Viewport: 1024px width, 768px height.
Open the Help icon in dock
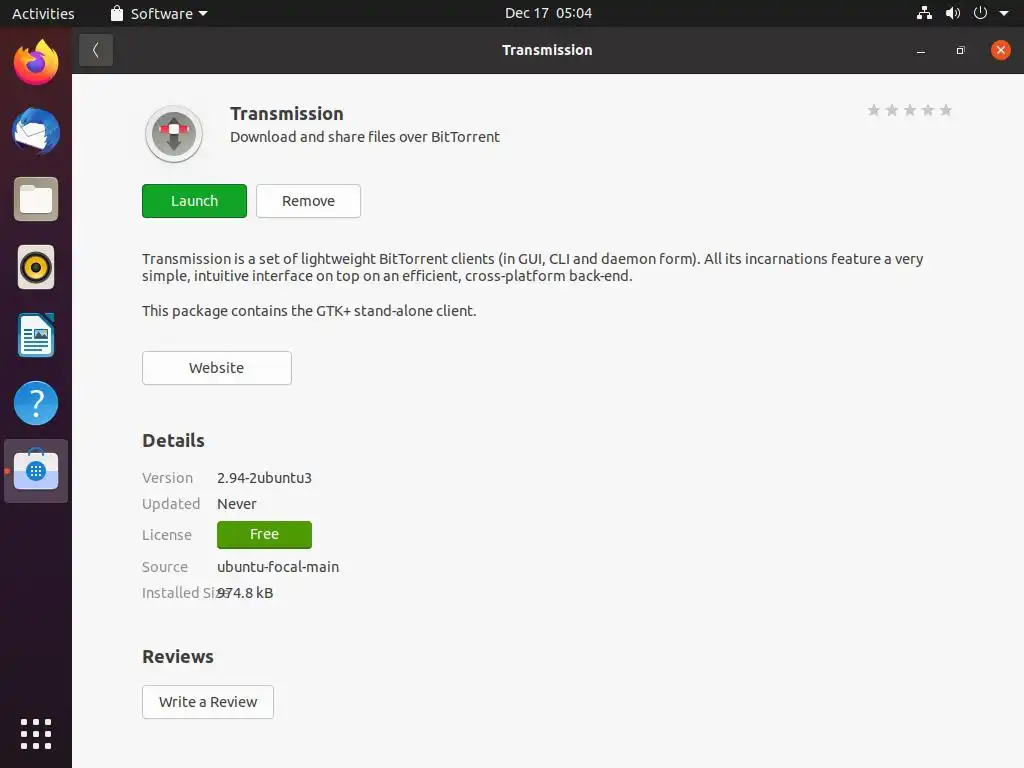tap(36, 403)
